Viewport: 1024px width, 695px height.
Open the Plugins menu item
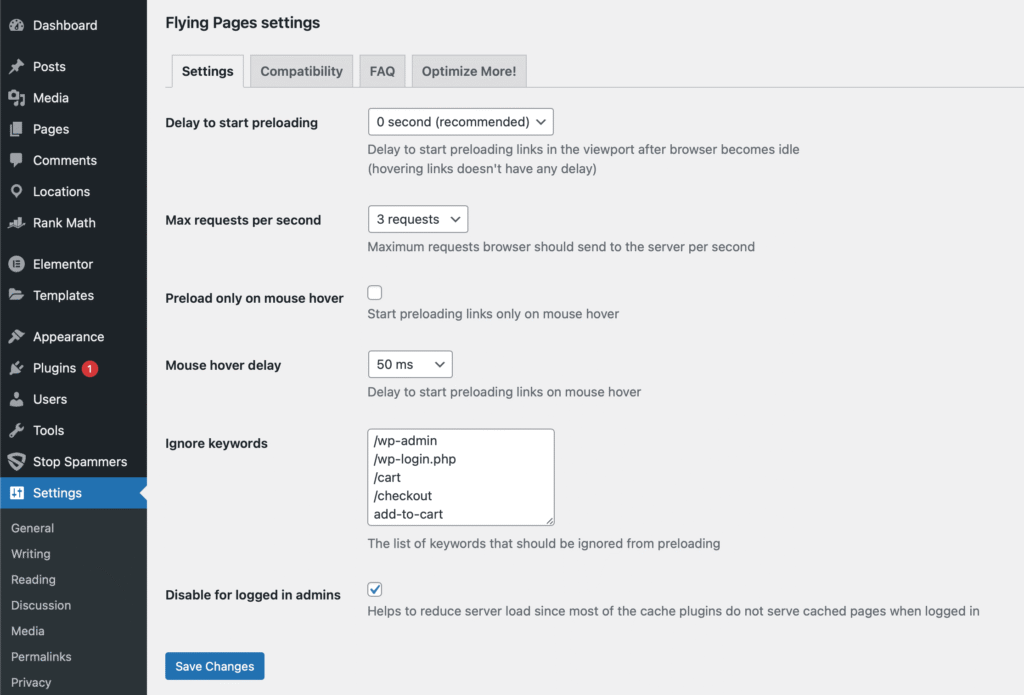73,368
